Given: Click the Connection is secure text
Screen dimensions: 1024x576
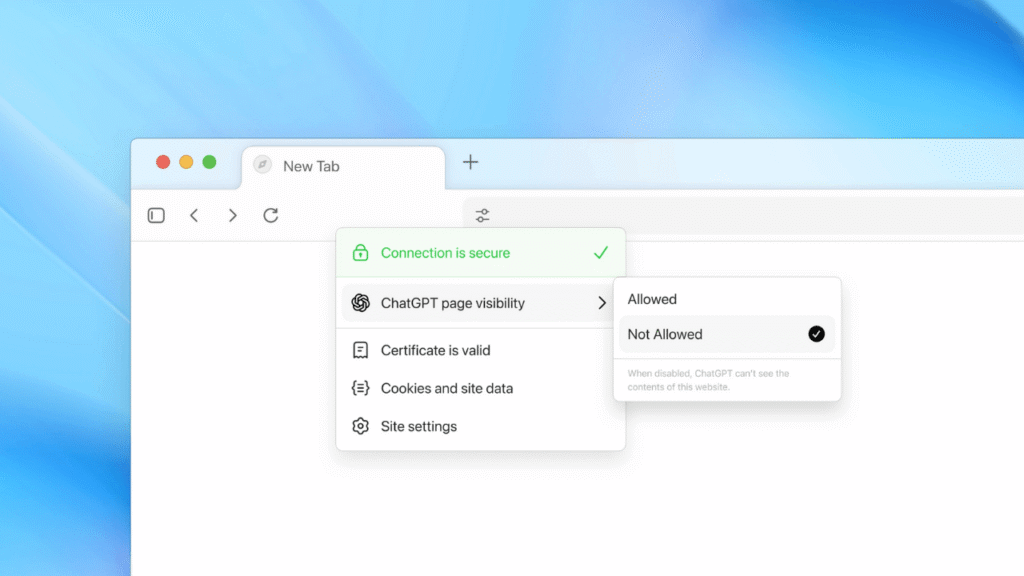Looking at the screenshot, I should click(x=445, y=253).
